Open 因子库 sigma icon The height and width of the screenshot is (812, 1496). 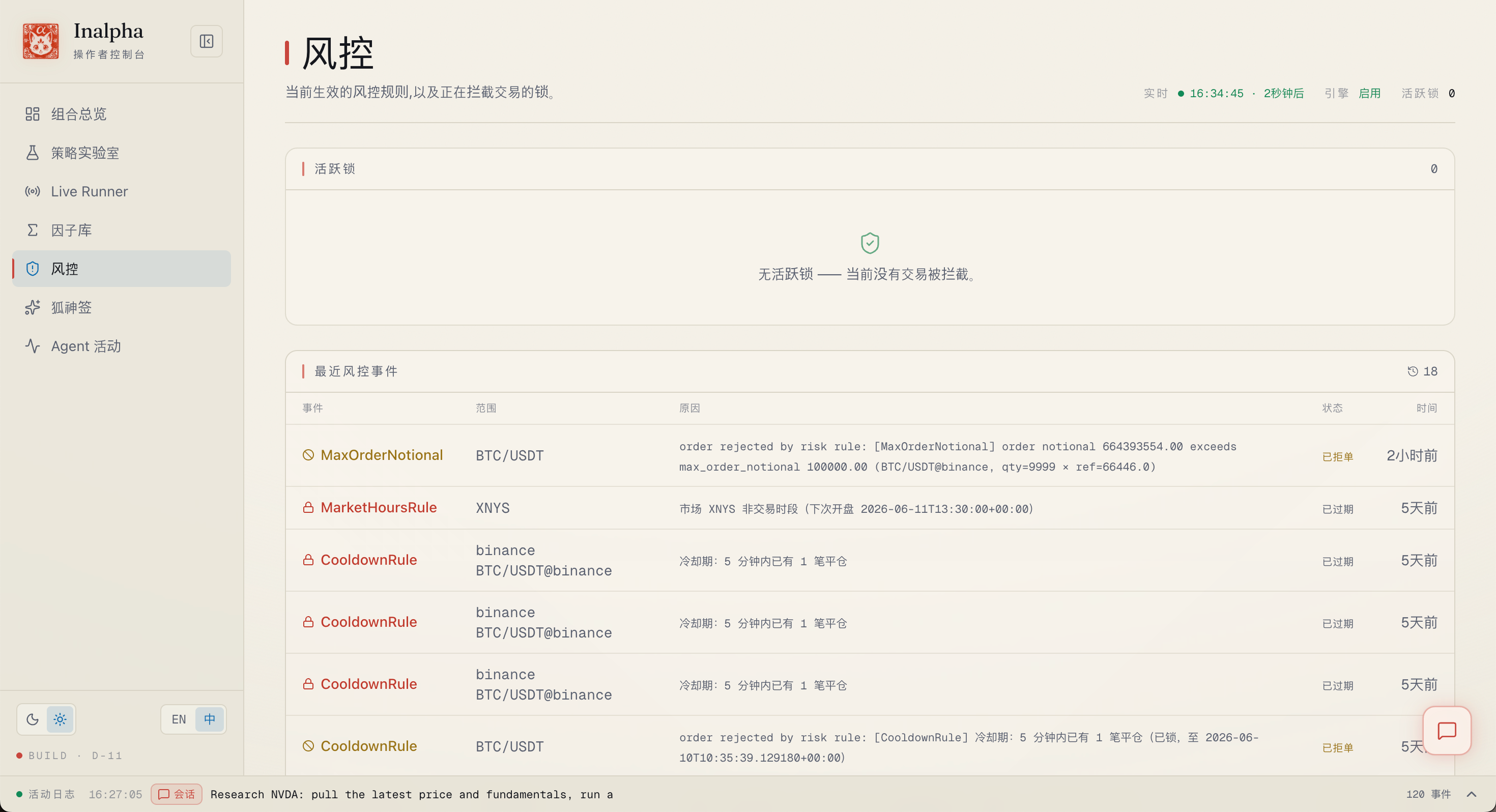[33, 230]
